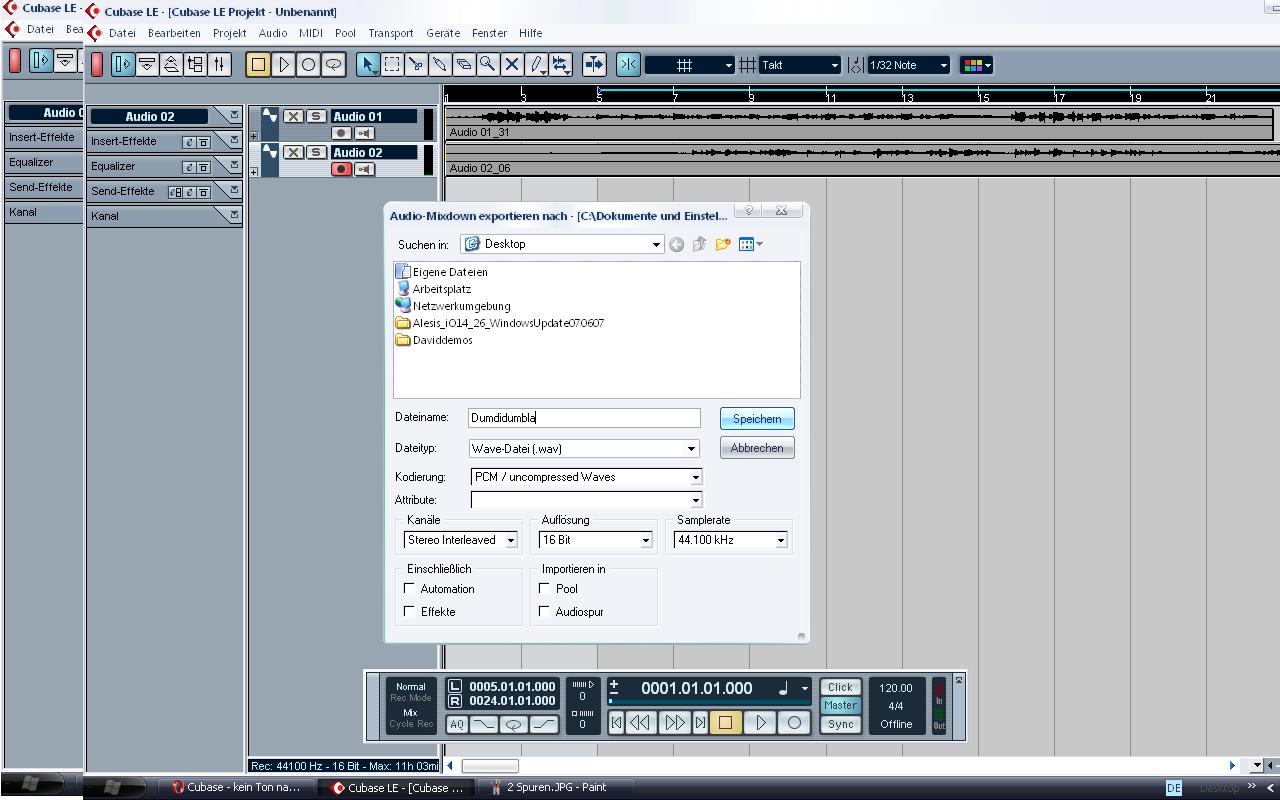
Task: Go back to previous folder in dialog
Action: (677, 244)
